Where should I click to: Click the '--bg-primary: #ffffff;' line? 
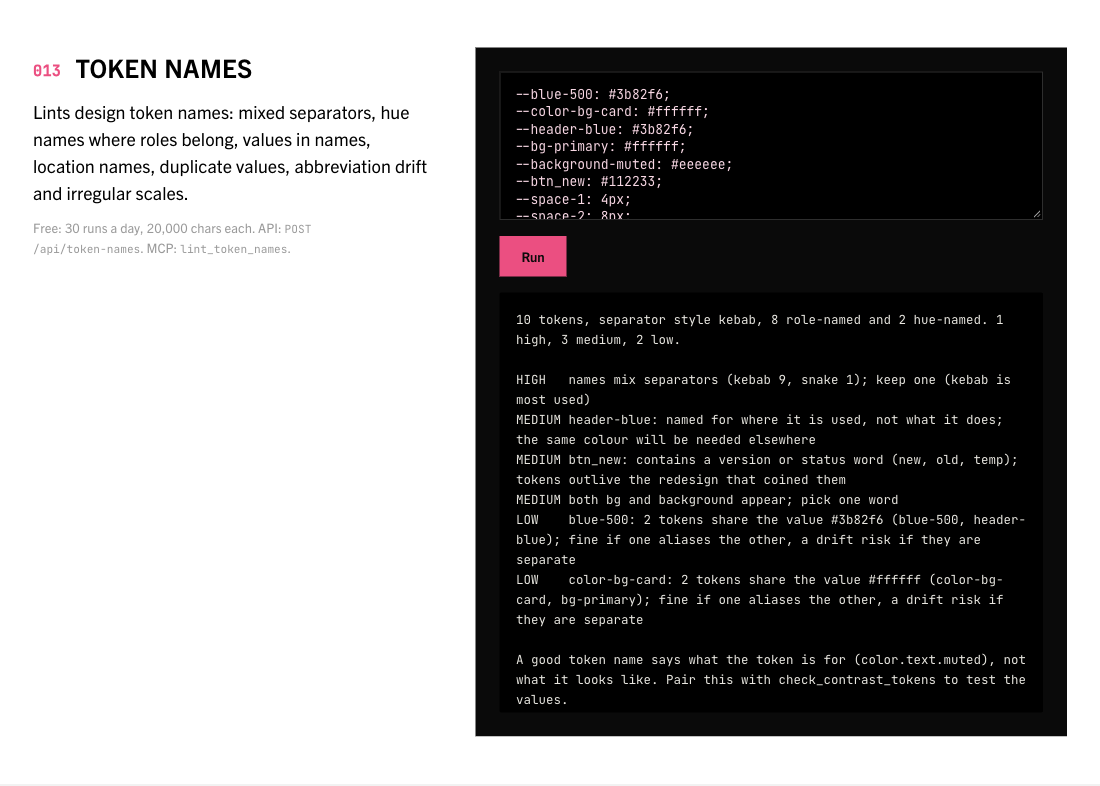[x=601, y=147]
